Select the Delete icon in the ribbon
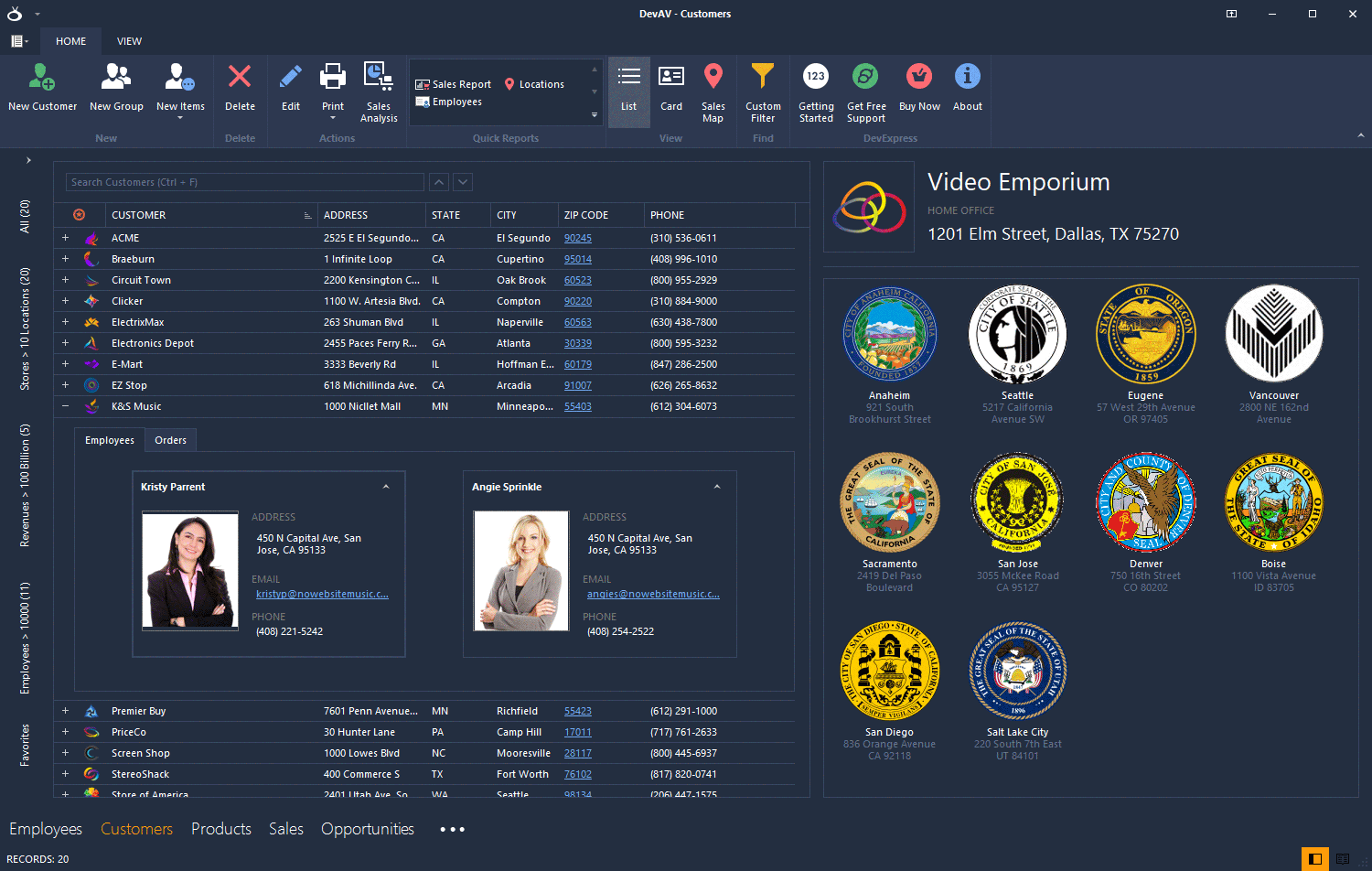The height and width of the screenshot is (871, 1372). click(x=240, y=87)
